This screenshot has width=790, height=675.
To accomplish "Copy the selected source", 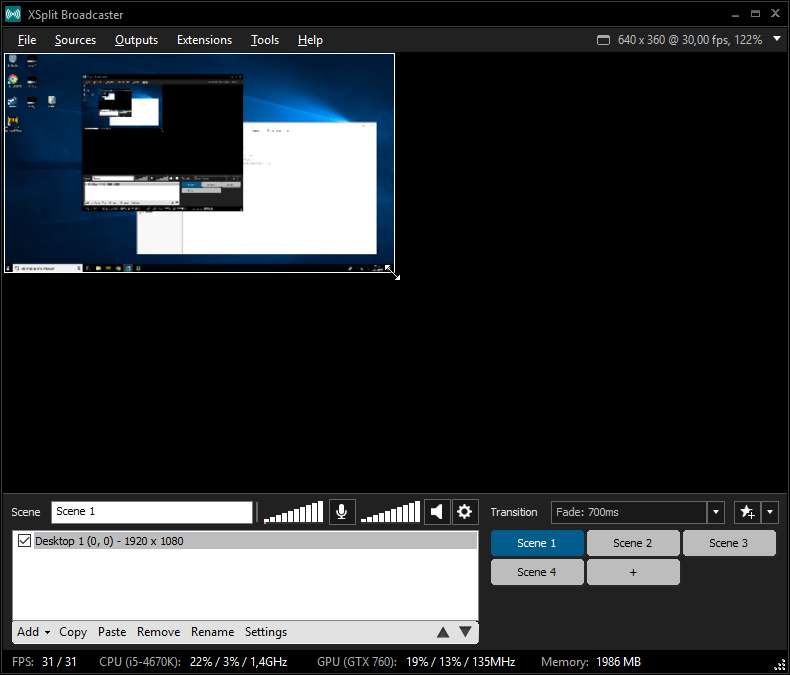I will [x=73, y=632].
